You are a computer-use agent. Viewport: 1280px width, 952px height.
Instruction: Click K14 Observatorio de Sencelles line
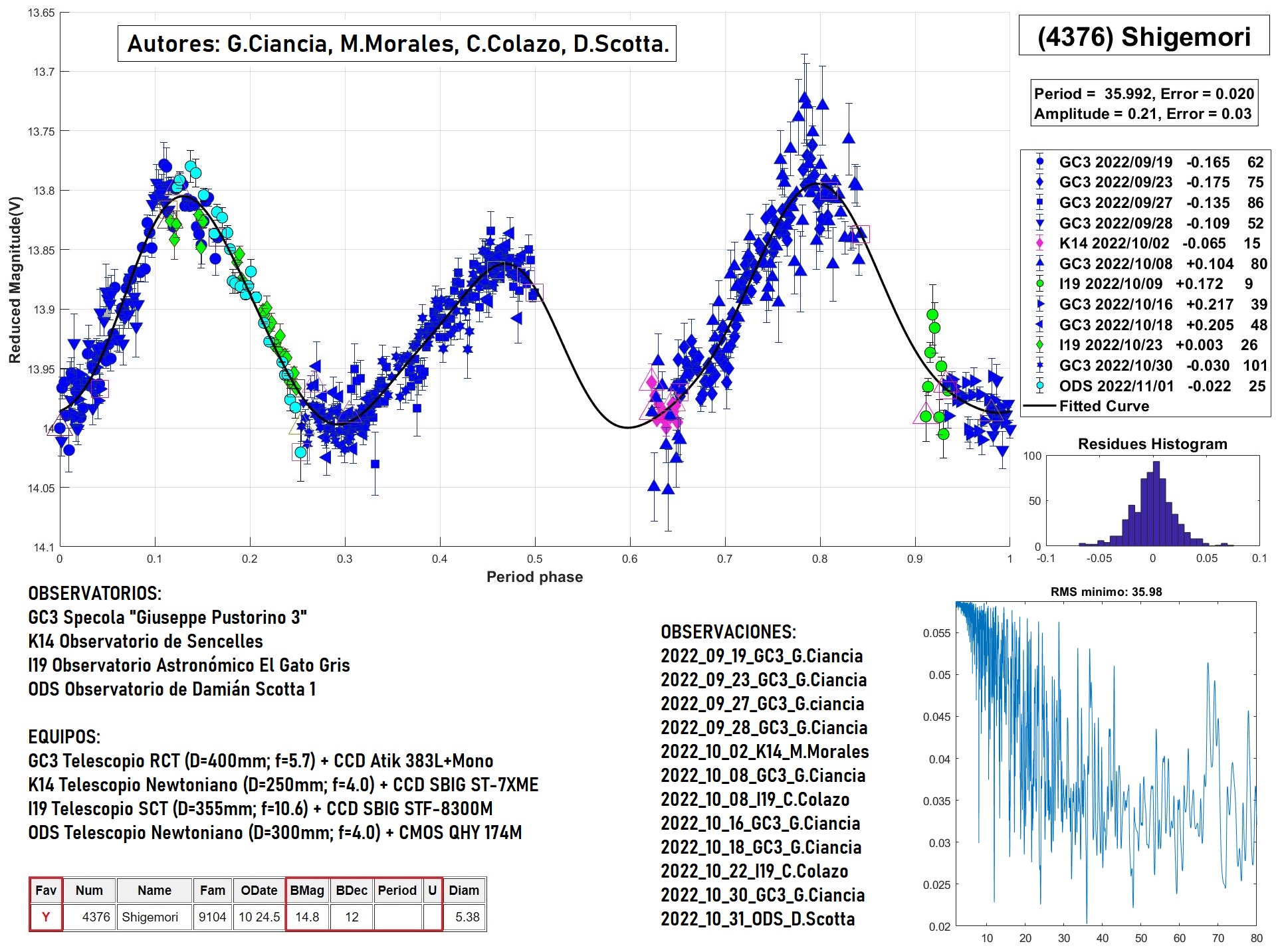coord(146,641)
